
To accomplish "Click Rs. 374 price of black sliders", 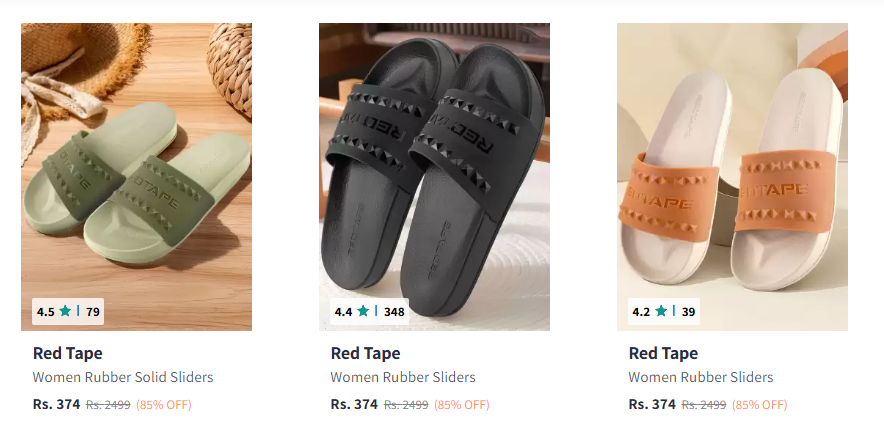I will click(354, 404).
